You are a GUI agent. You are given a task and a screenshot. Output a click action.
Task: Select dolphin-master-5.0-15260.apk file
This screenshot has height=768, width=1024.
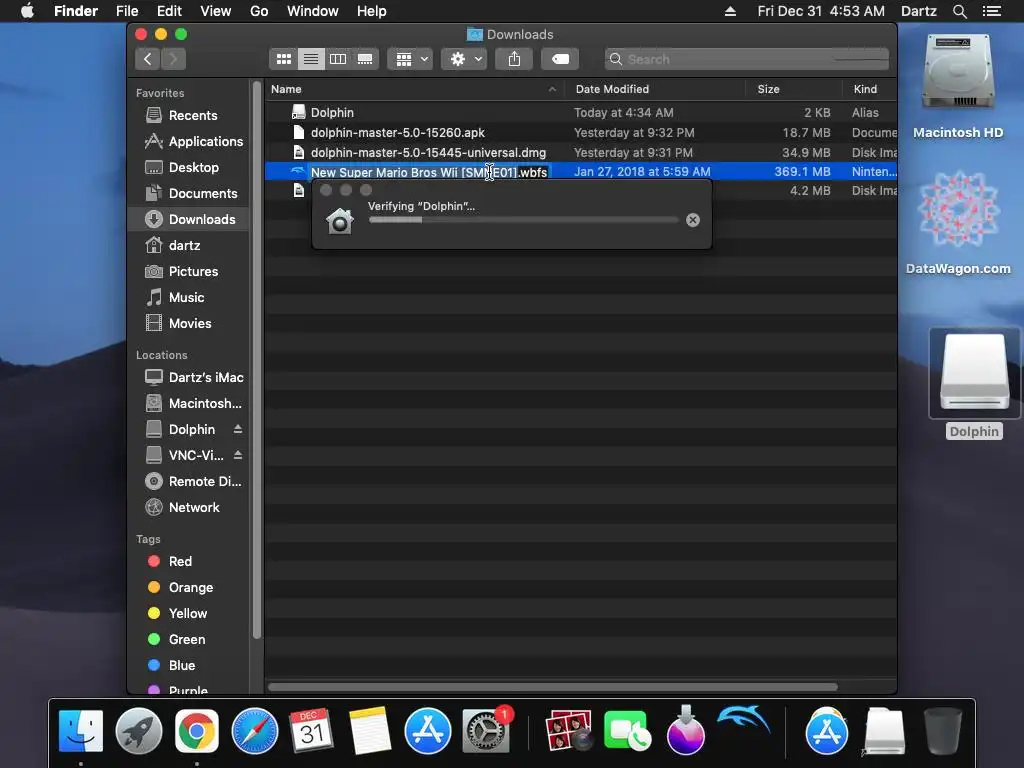coord(581,133)
